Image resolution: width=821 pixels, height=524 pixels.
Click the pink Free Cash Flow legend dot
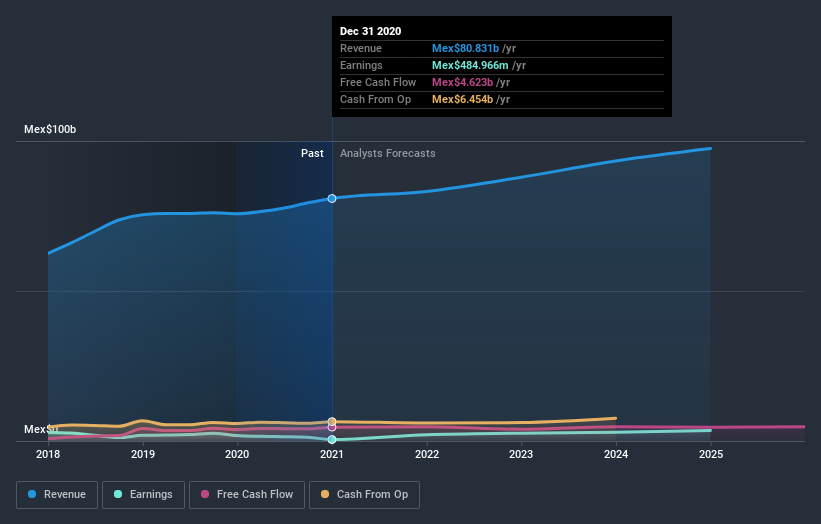point(205,494)
